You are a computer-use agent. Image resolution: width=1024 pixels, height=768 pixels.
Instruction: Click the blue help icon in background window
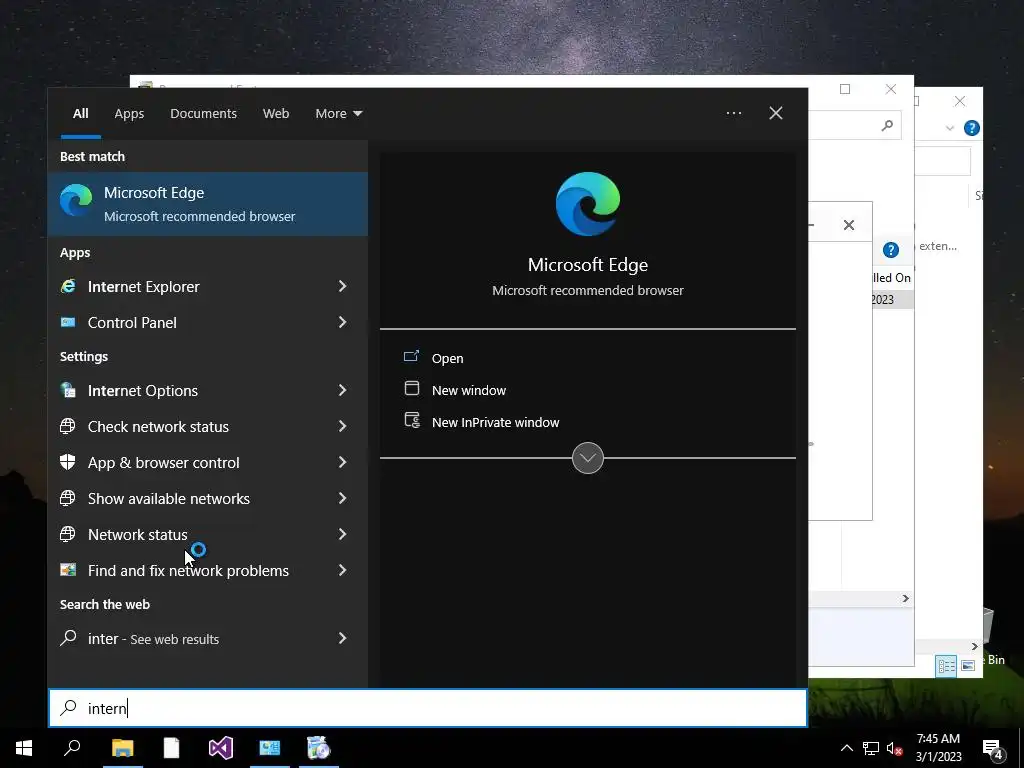click(x=891, y=249)
